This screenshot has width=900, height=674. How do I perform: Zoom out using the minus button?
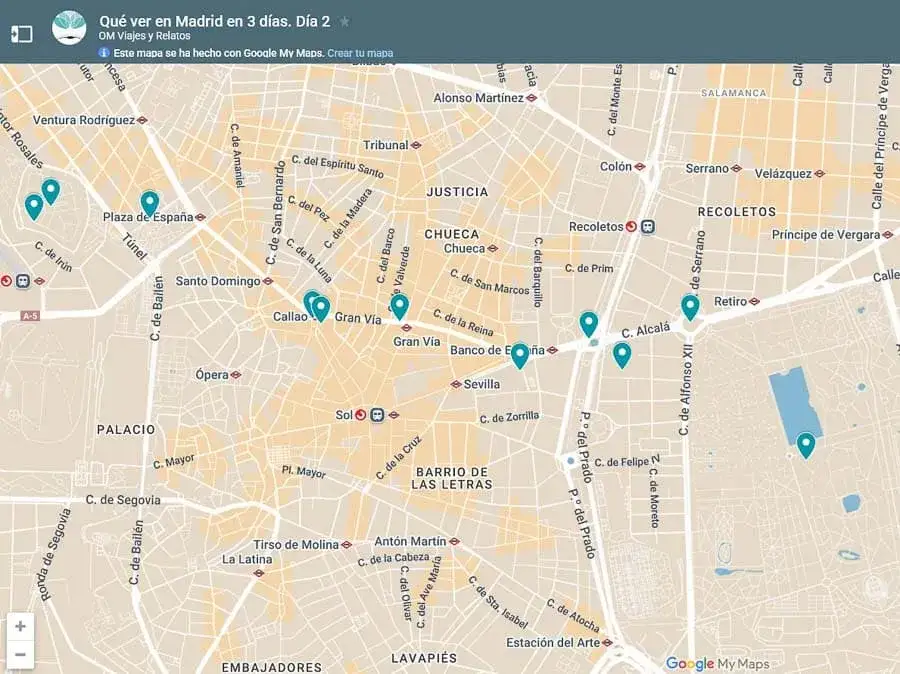pyautogui.click(x=20, y=652)
